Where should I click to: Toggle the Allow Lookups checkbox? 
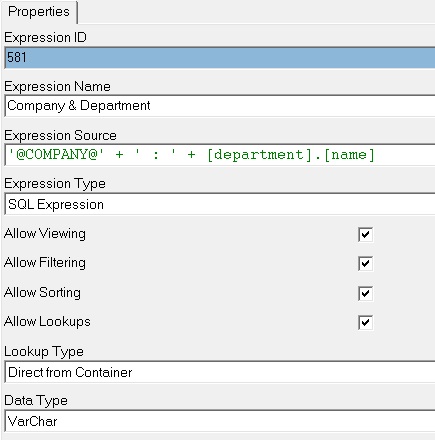(365, 322)
